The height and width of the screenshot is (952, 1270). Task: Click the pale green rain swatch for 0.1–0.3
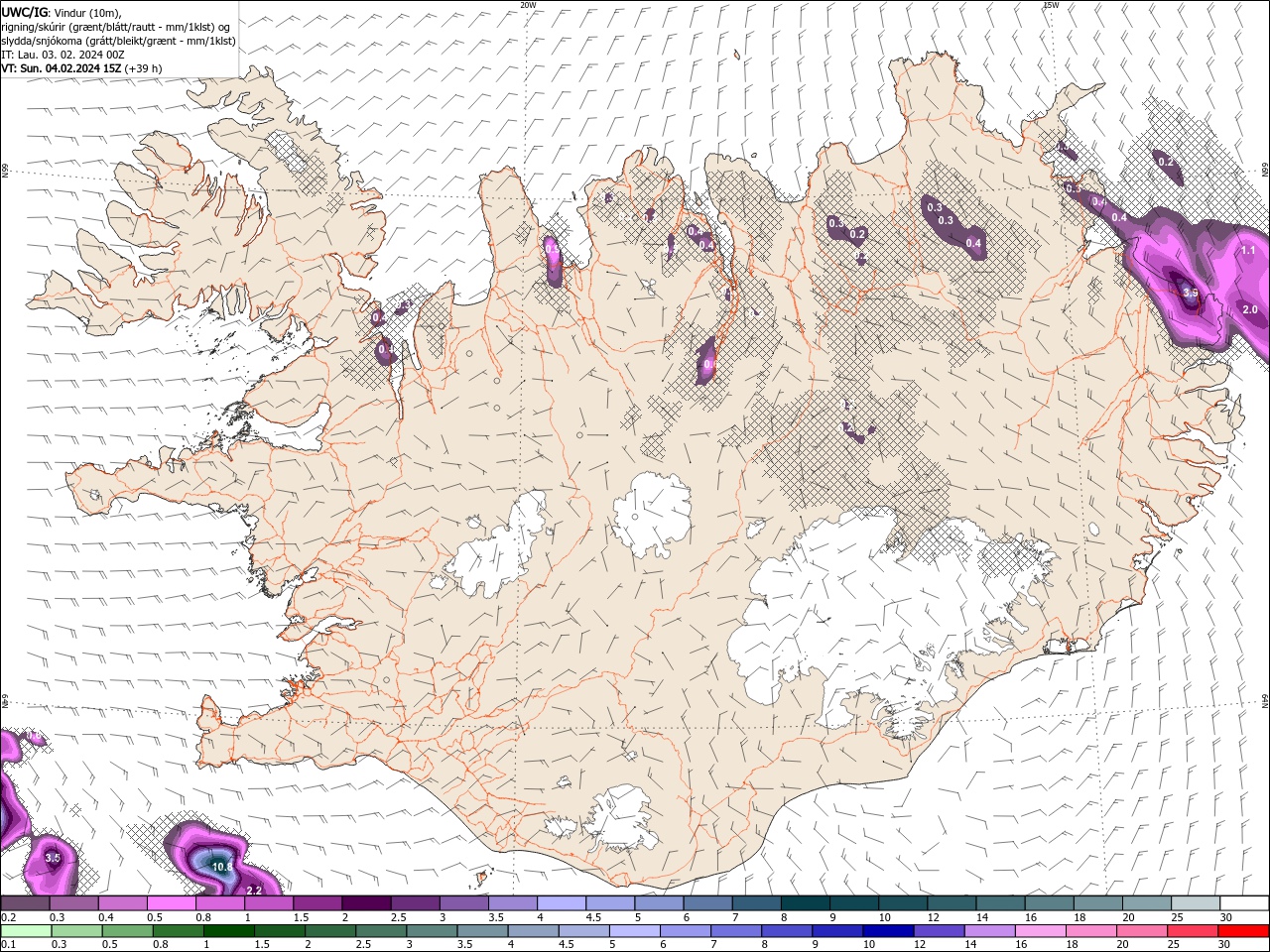coord(26,931)
